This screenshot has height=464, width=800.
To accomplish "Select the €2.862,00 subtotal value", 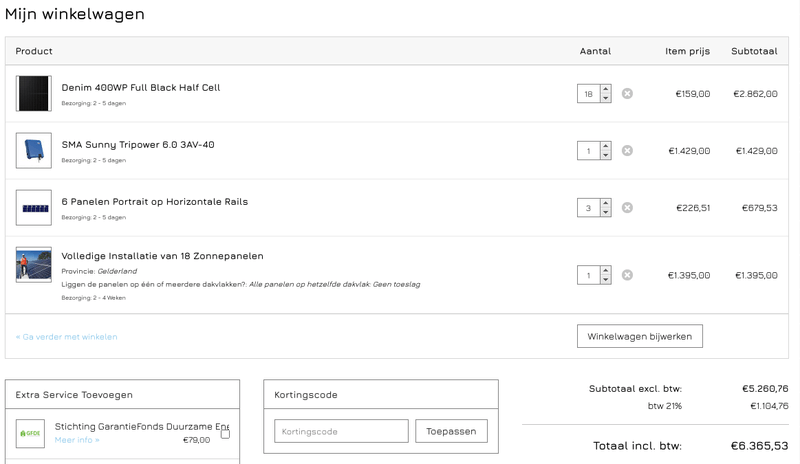I will pos(755,94).
